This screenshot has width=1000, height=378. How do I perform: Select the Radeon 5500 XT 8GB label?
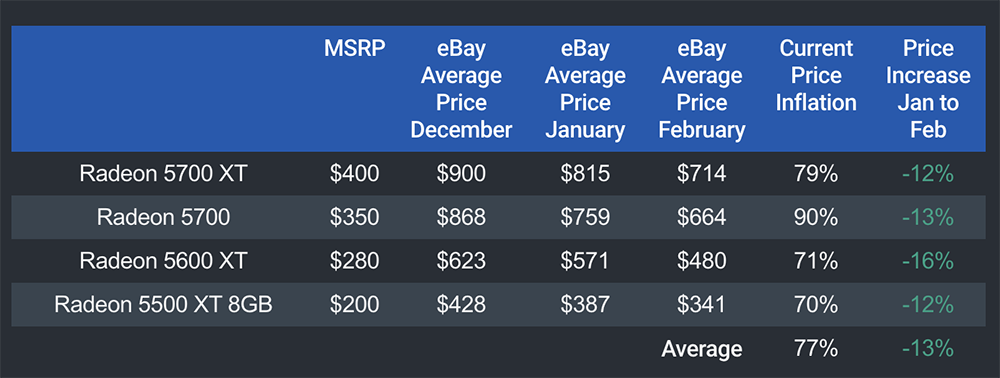coord(163,304)
